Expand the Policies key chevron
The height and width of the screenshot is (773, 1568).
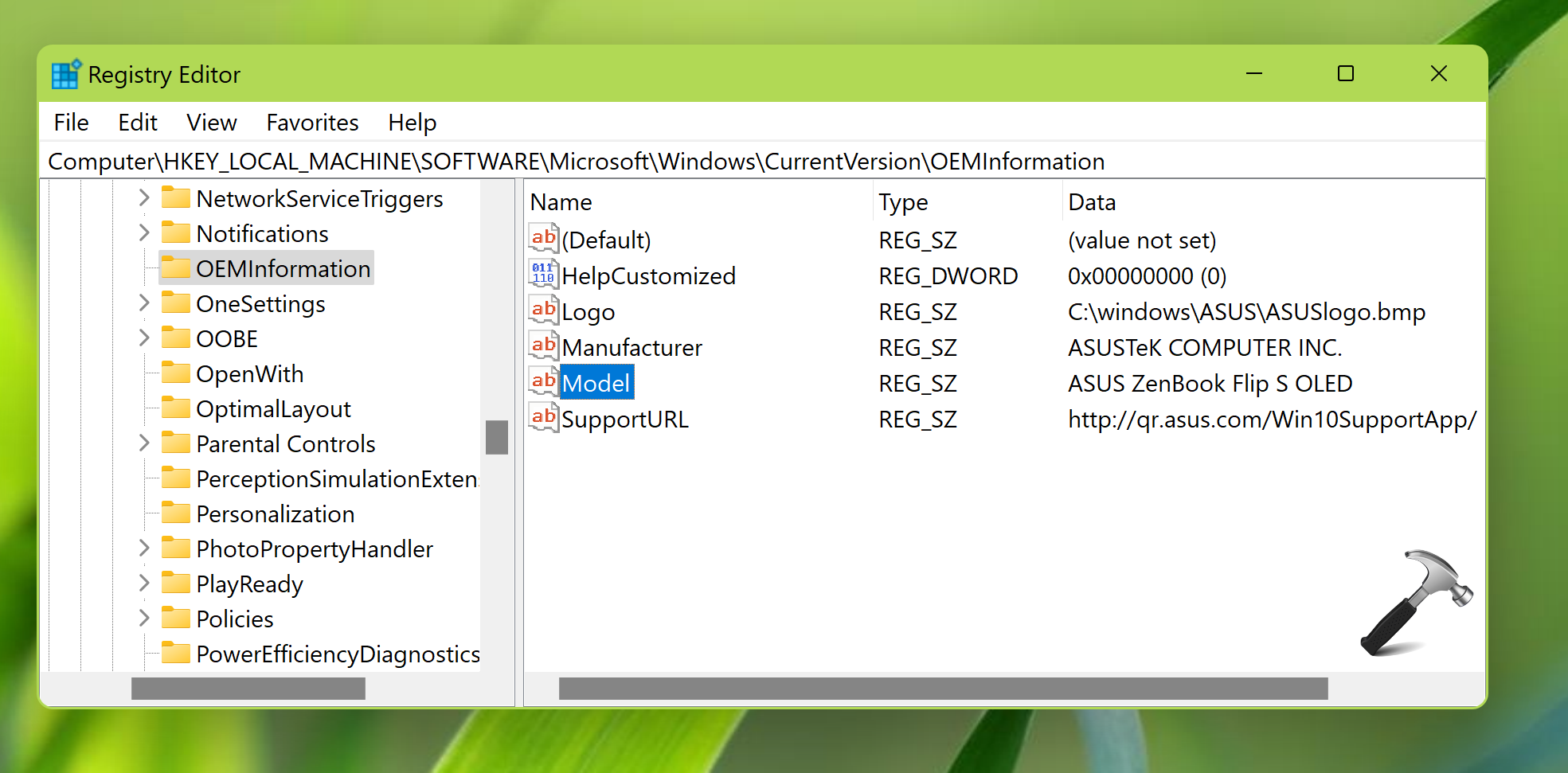[144, 619]
